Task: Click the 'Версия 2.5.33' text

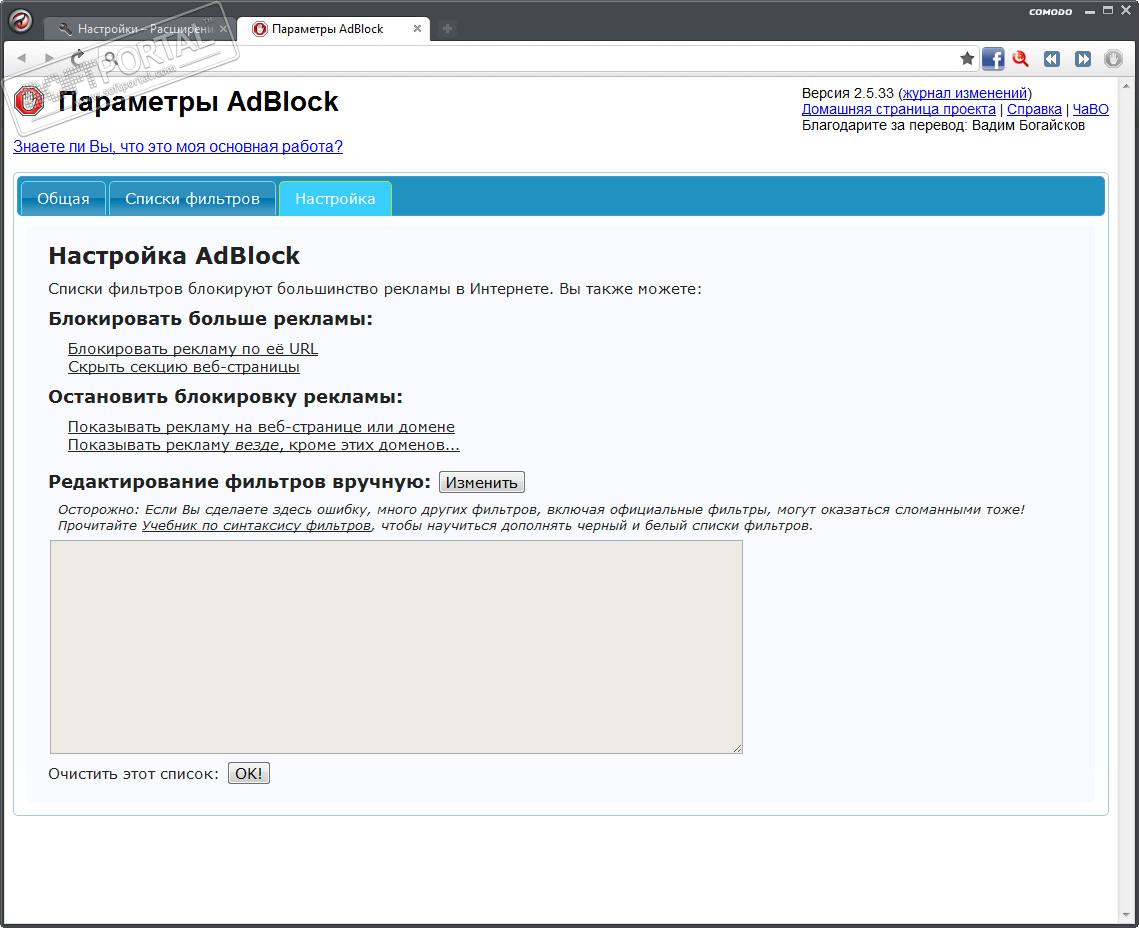Action: point(848,93)
